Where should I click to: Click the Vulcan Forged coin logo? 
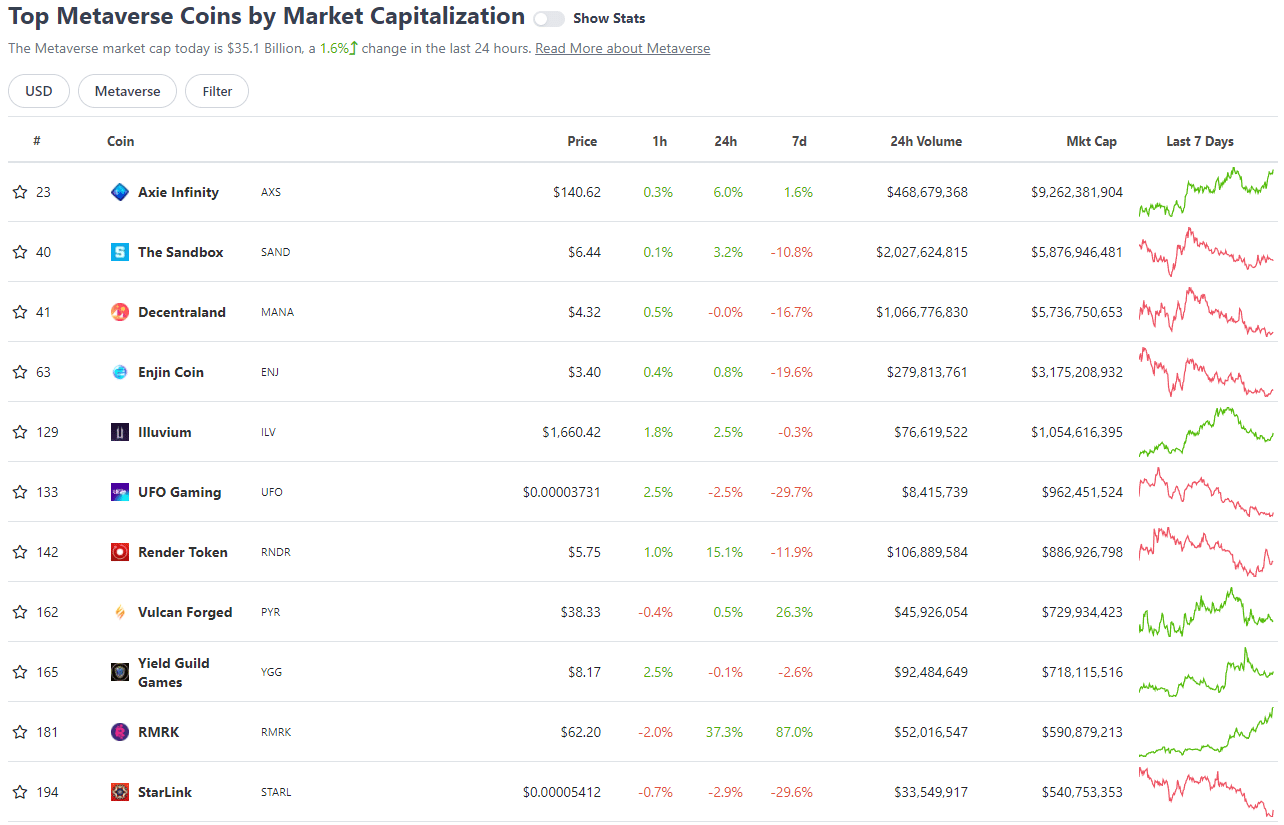(120, 612)
